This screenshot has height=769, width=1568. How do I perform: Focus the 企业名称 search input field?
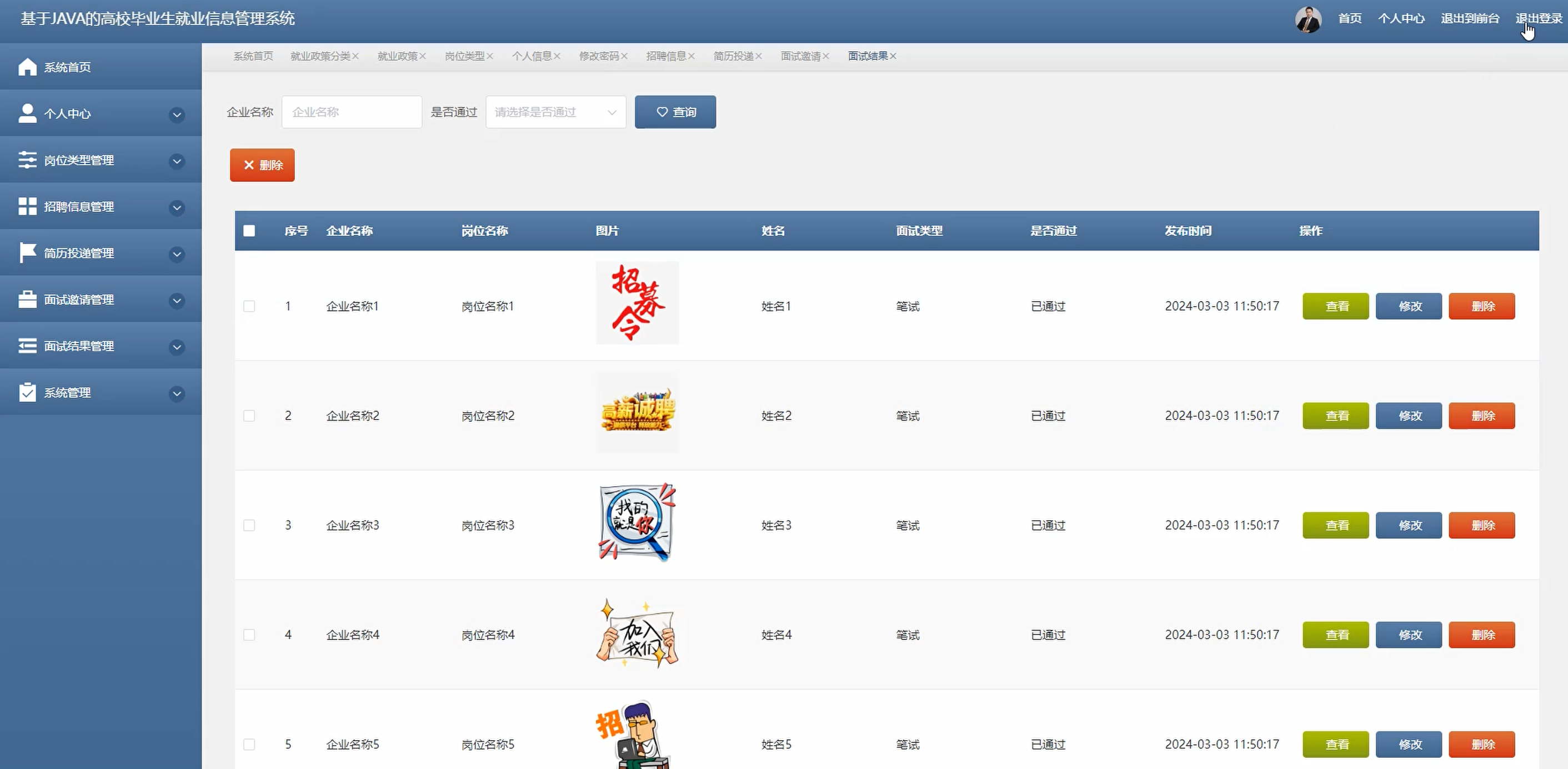352,112
